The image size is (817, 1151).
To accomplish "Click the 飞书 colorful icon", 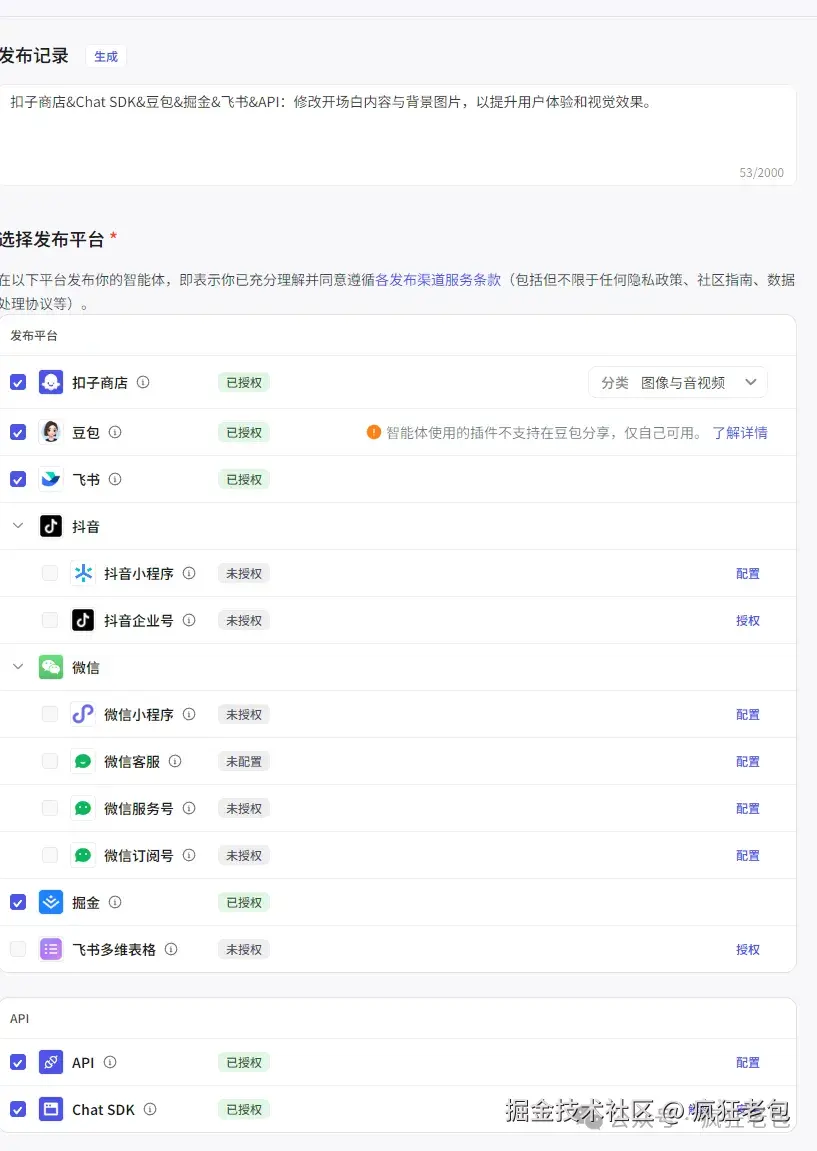I will (50, 479).
